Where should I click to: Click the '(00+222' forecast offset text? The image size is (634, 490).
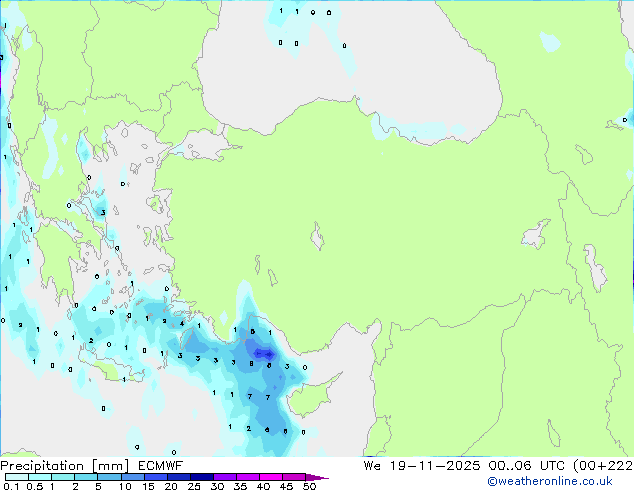click(603, 466)
